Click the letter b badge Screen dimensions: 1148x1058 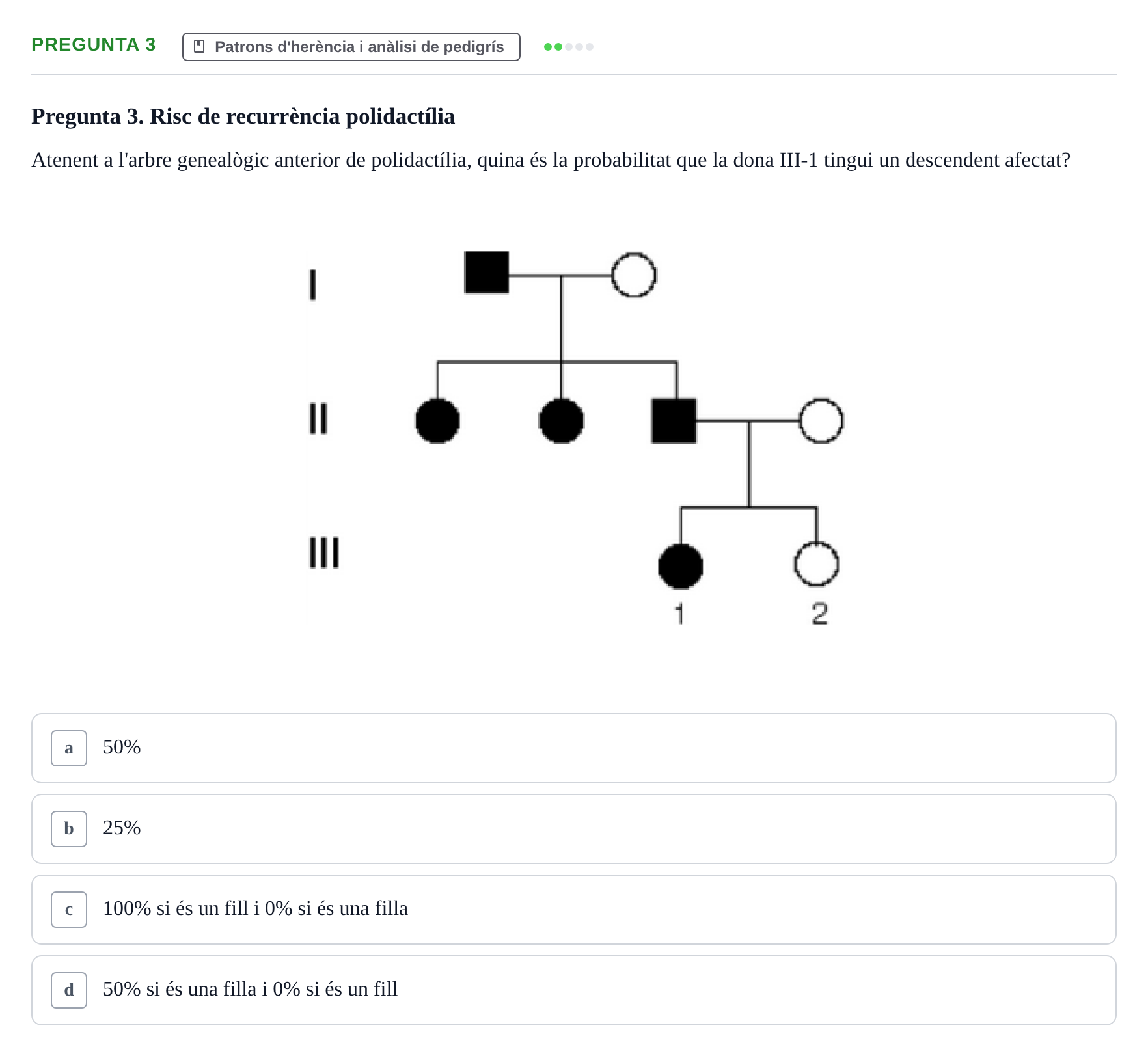(69, 829)
